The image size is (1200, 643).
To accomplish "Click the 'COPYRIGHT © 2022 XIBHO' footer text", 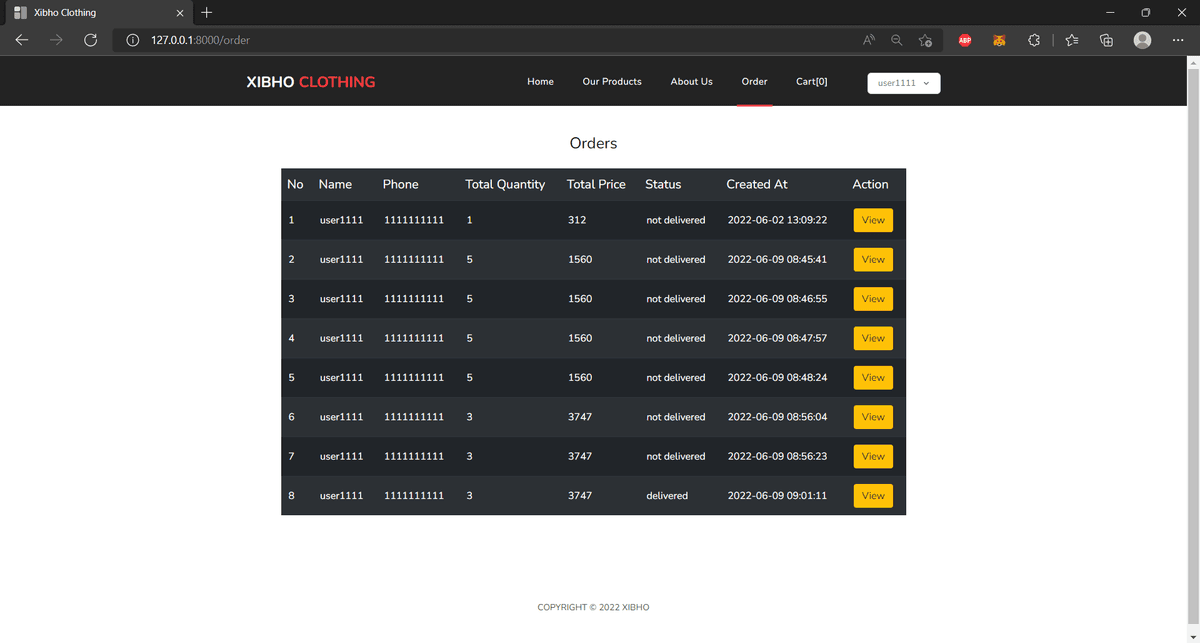I will [x=593, y=607].
